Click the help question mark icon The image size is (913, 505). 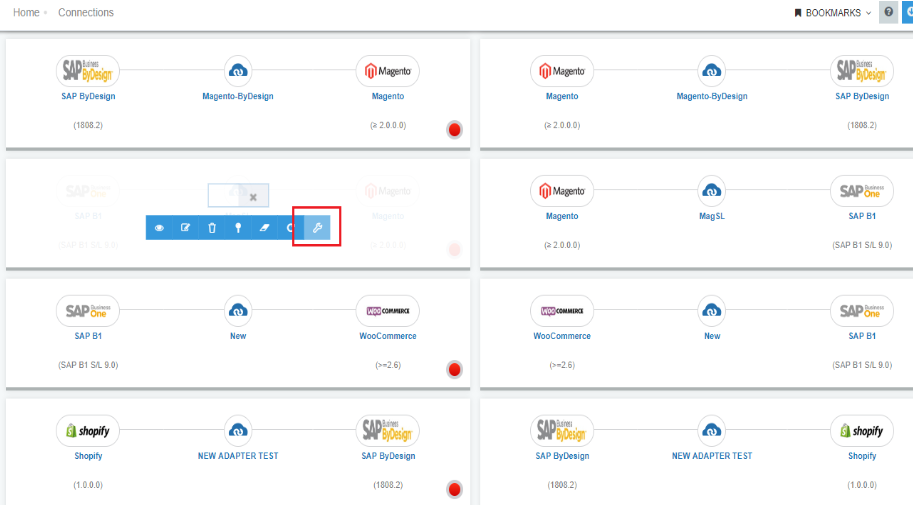(888, 13)
